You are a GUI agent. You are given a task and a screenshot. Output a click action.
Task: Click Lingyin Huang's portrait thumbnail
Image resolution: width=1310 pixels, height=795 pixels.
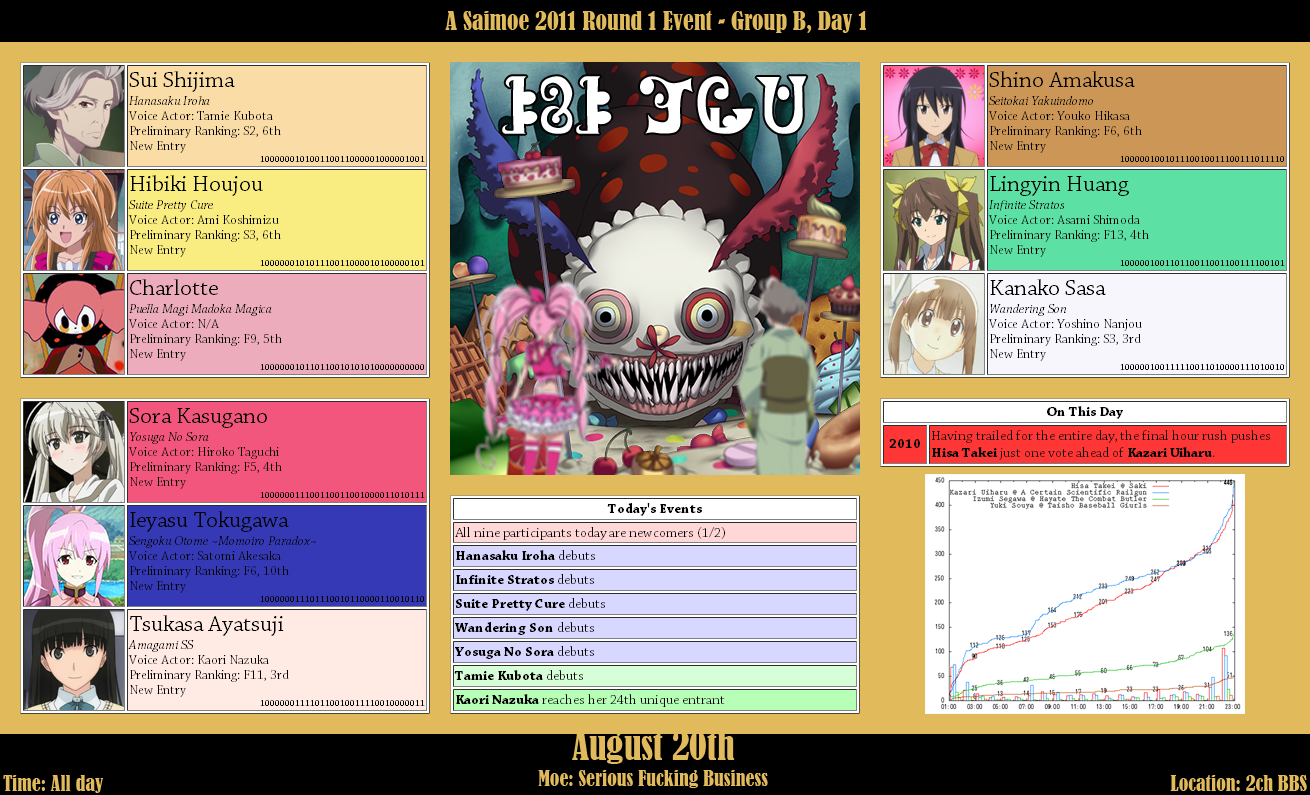(934, 220)
